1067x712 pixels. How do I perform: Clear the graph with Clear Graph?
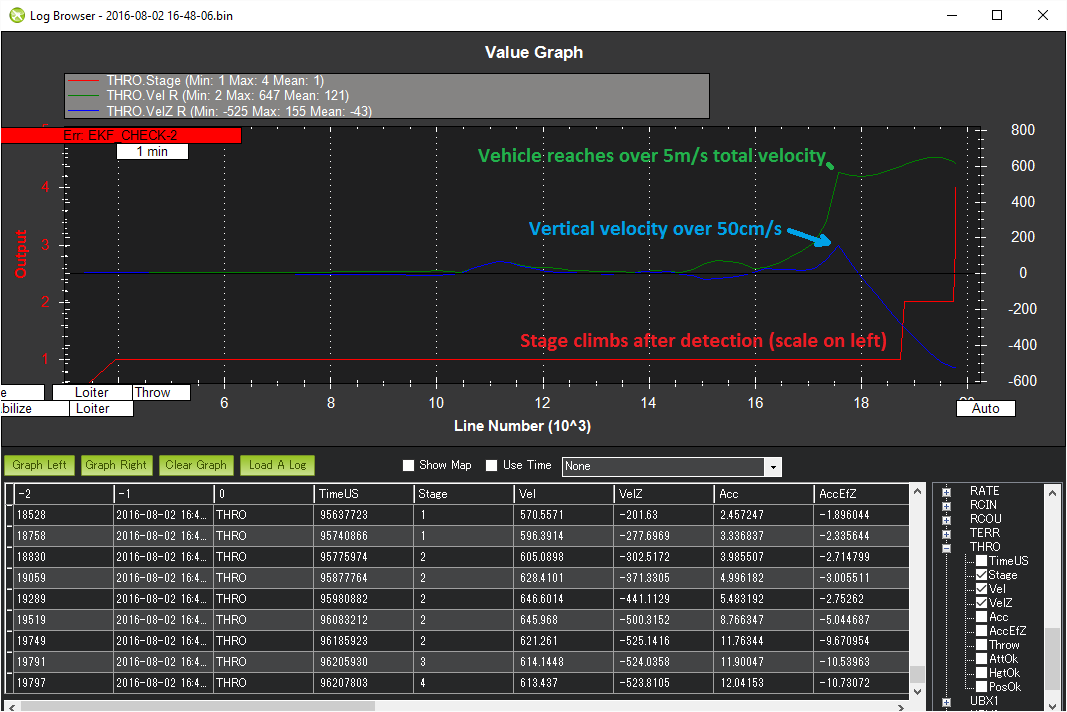tap(196, 465)
